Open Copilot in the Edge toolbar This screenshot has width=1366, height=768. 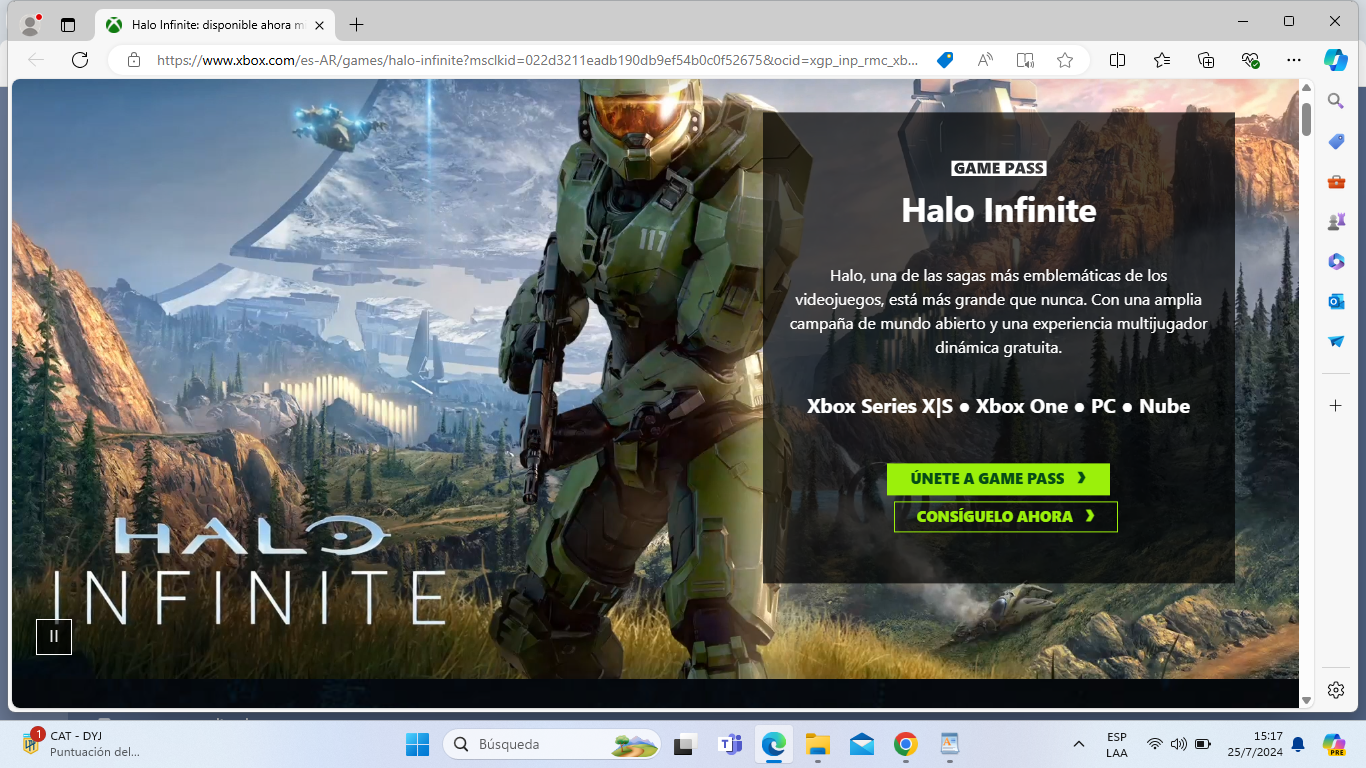(x=1336, y=60)
